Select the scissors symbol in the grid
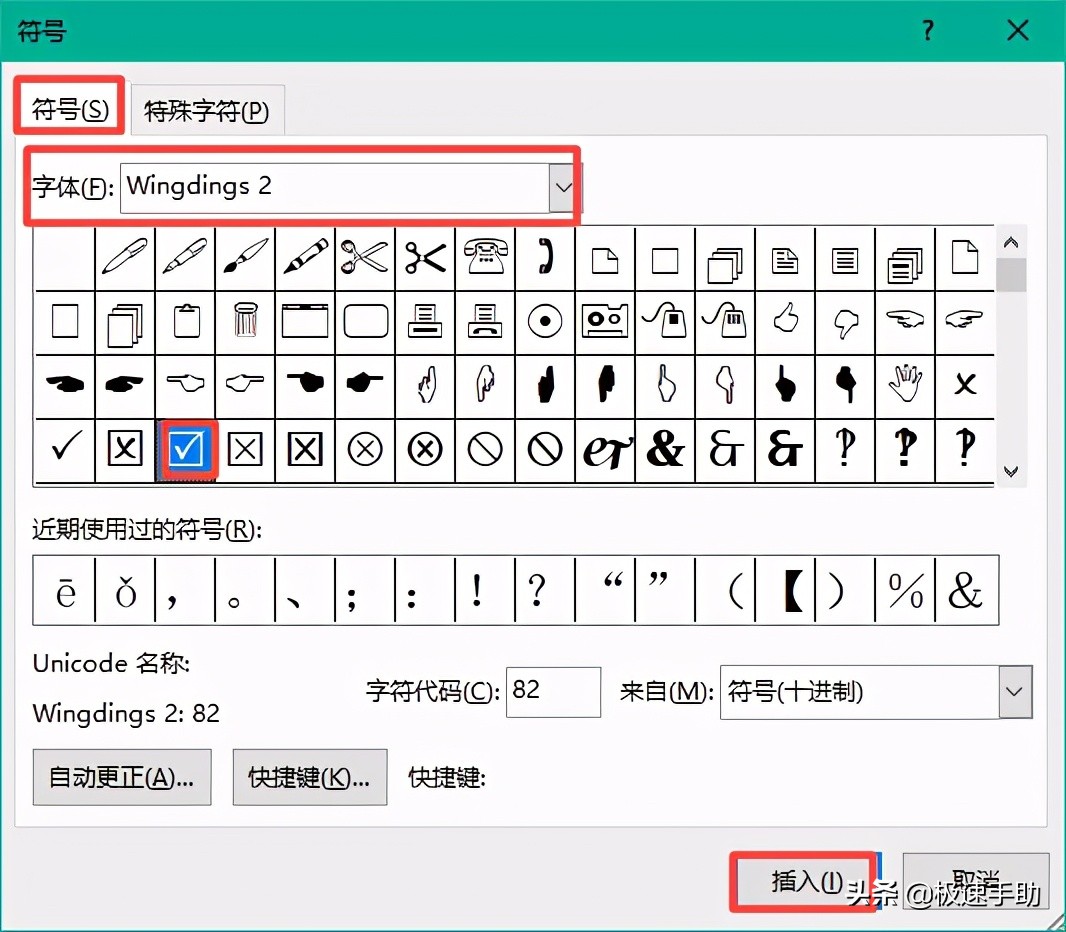1066x932 pixels. (365, 258)
